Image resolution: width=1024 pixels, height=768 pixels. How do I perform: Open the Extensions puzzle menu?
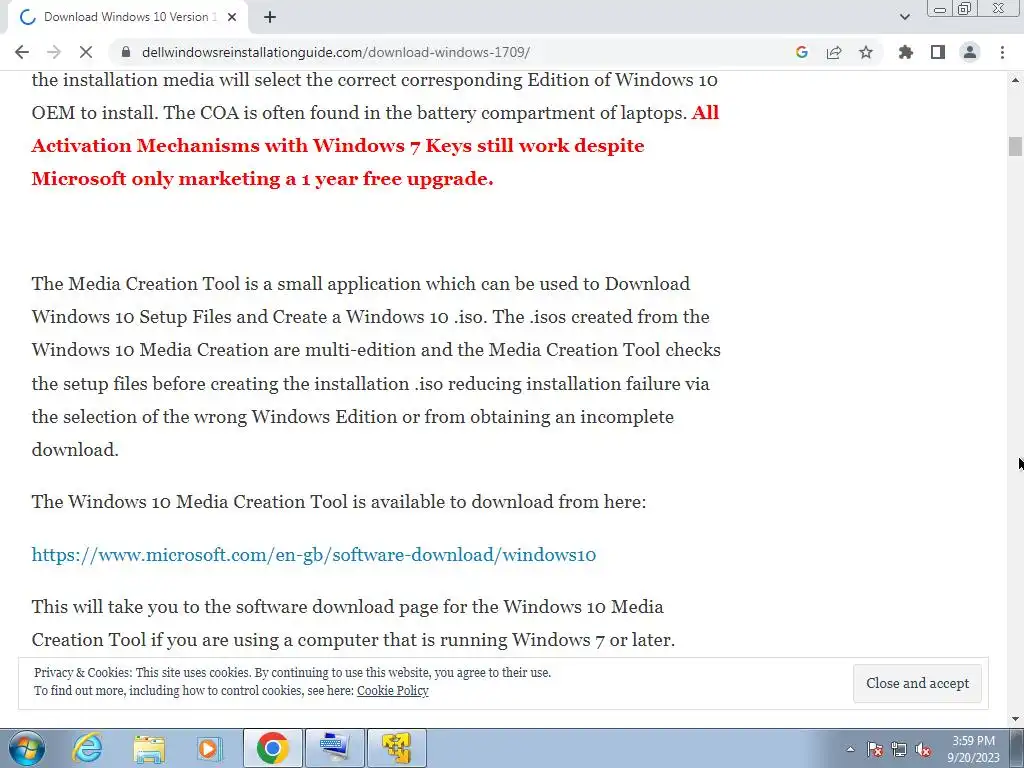(x=906, y=52)
